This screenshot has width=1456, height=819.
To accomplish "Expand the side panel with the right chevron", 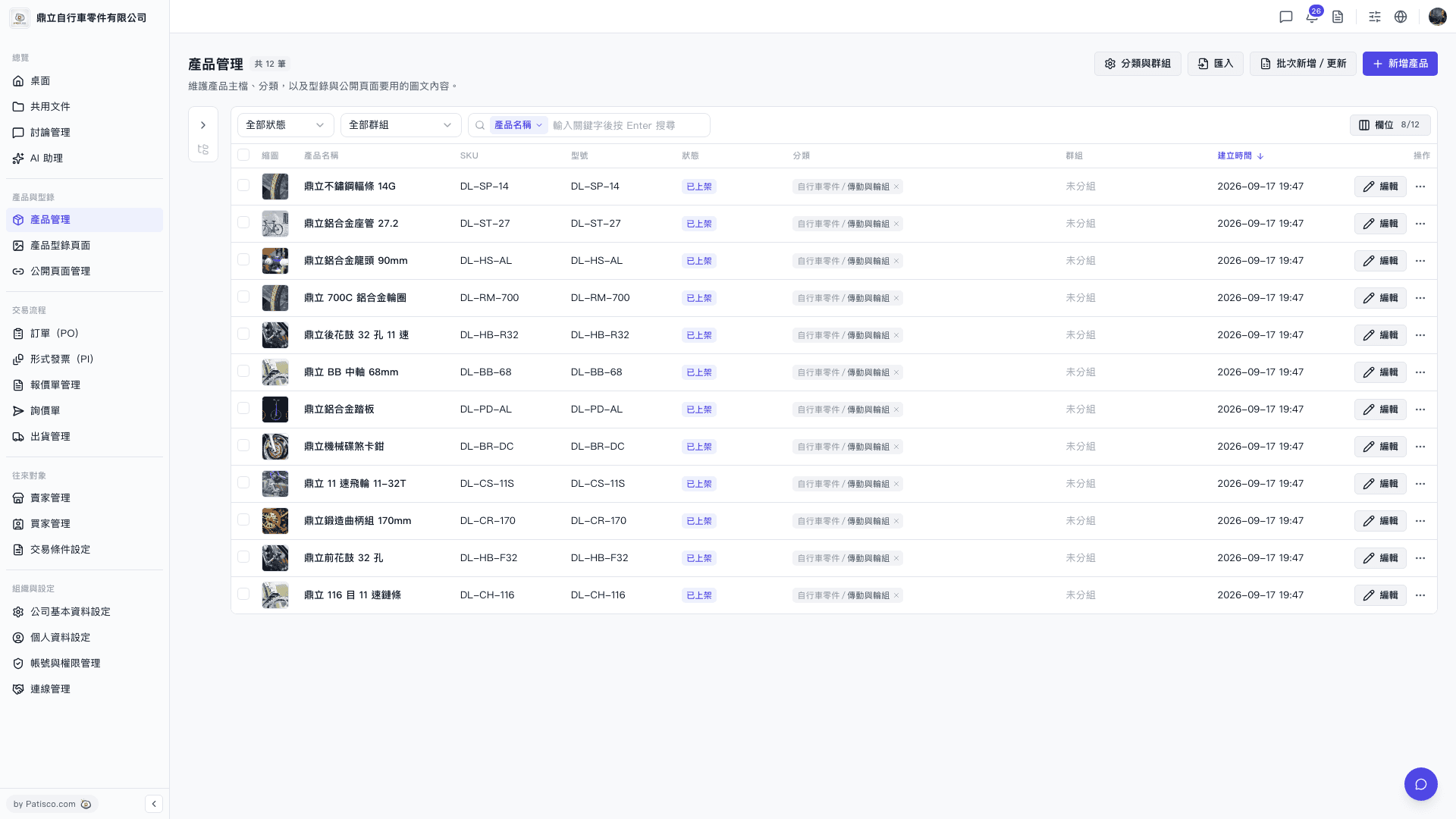I will [203, 125].
